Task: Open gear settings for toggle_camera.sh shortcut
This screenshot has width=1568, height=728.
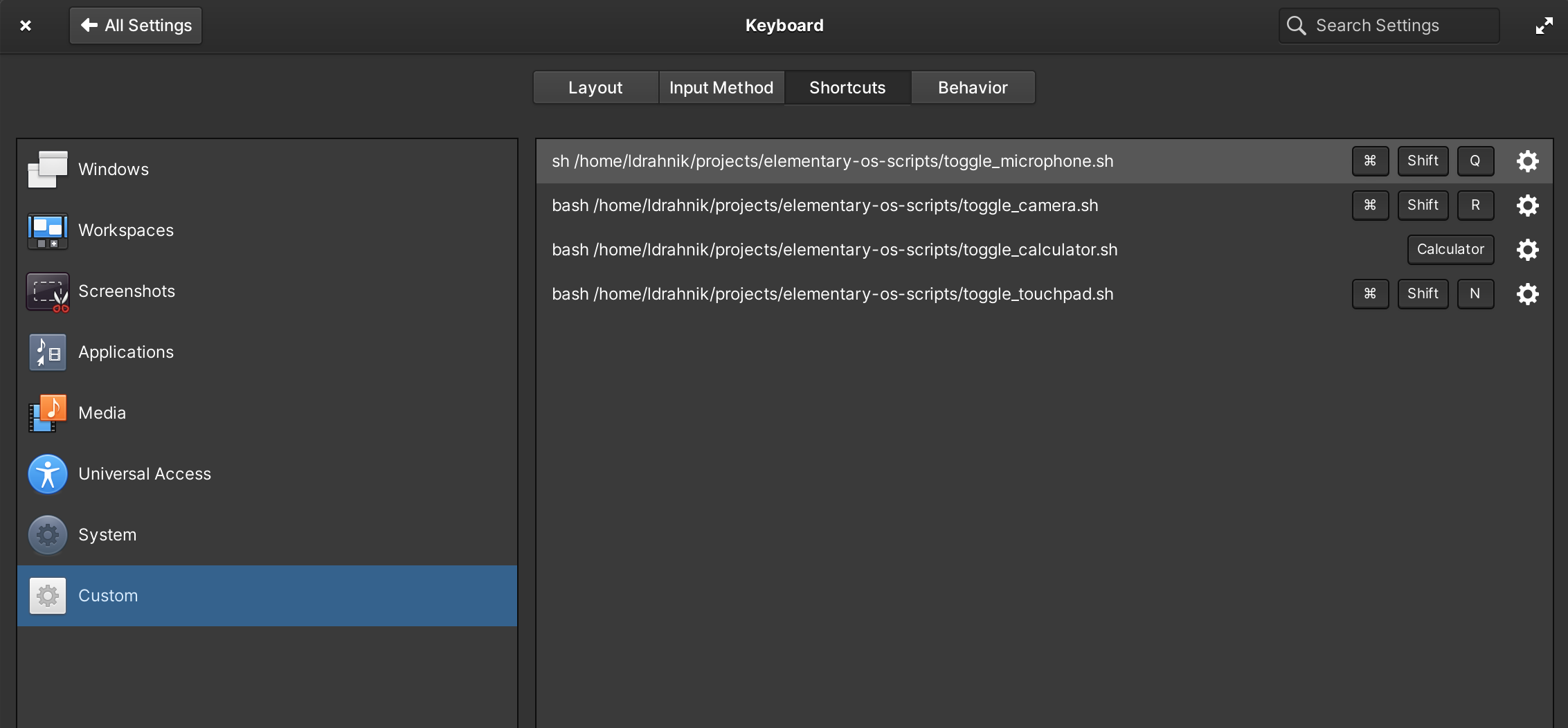Action: (1528, 205)
